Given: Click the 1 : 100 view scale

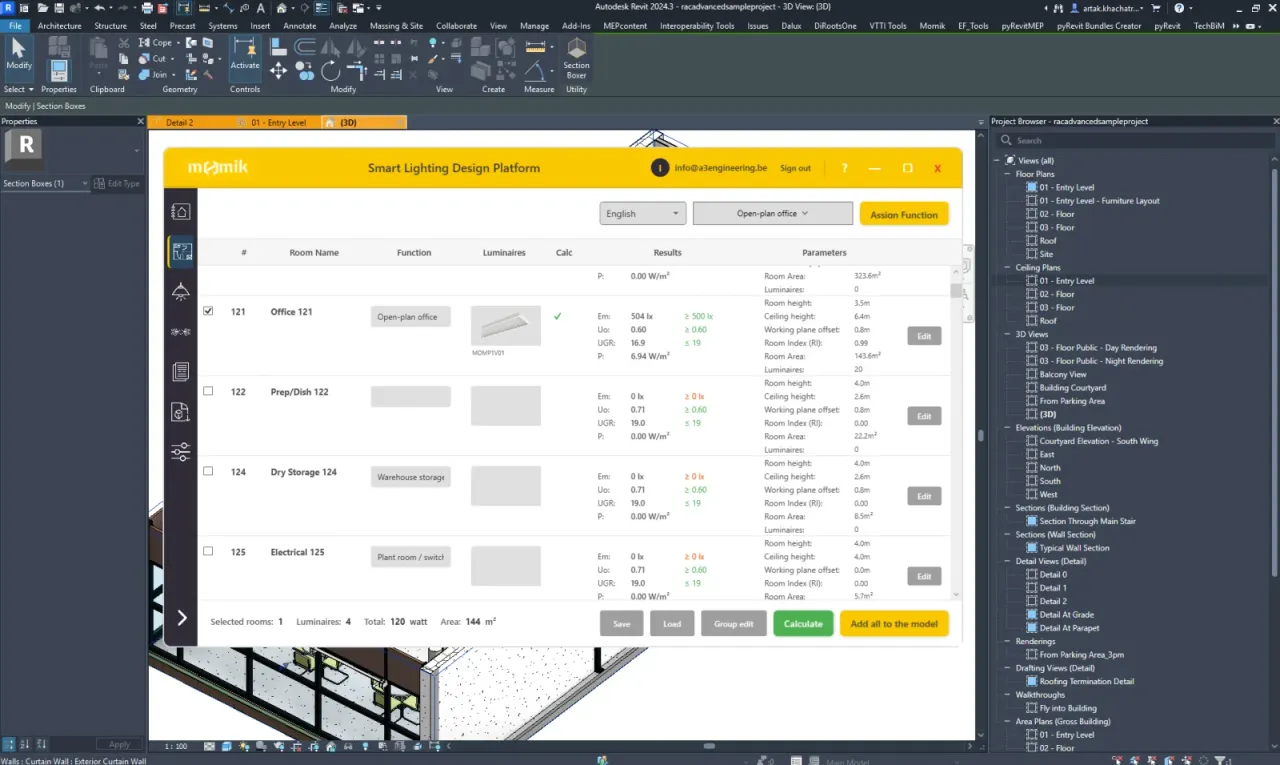Looking at the screenshot, I should (x=176, y=746).
